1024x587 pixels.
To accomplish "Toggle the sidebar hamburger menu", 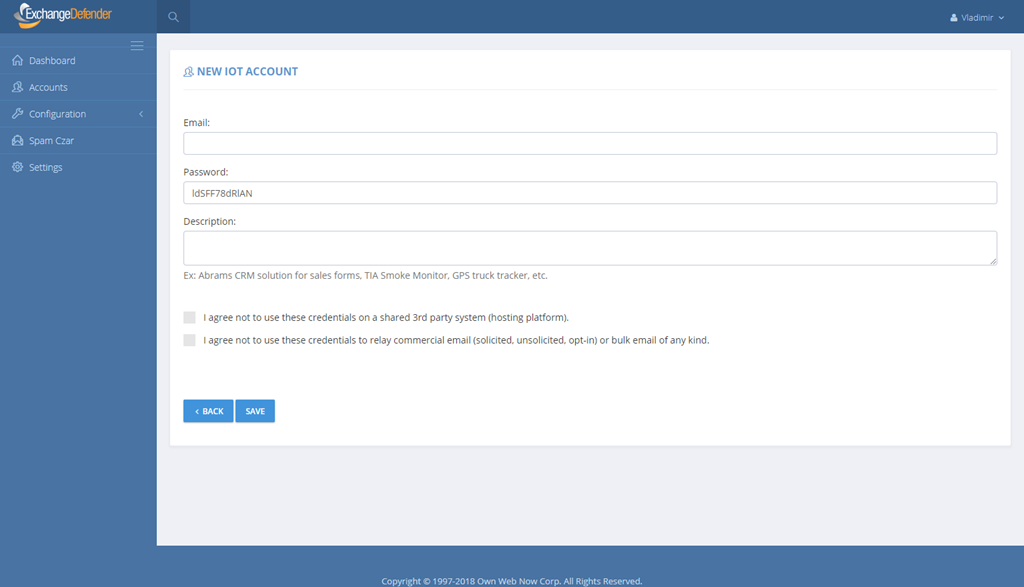I will (137, 46).
